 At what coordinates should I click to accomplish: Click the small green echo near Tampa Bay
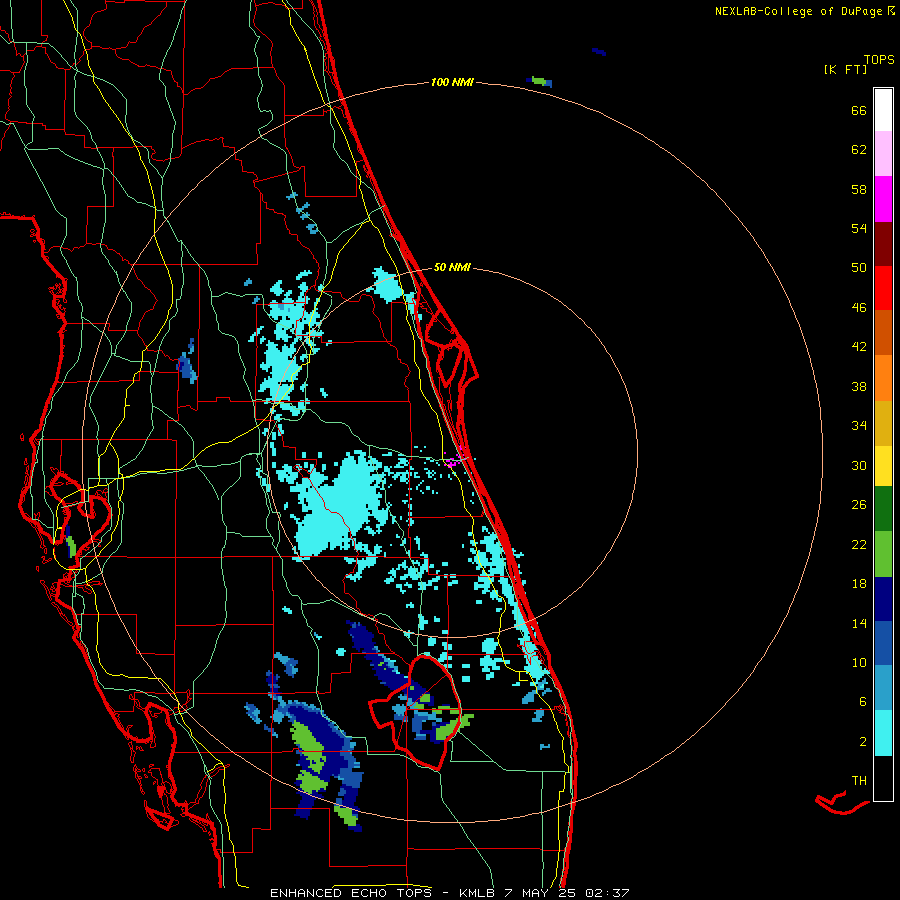[71, 544]
